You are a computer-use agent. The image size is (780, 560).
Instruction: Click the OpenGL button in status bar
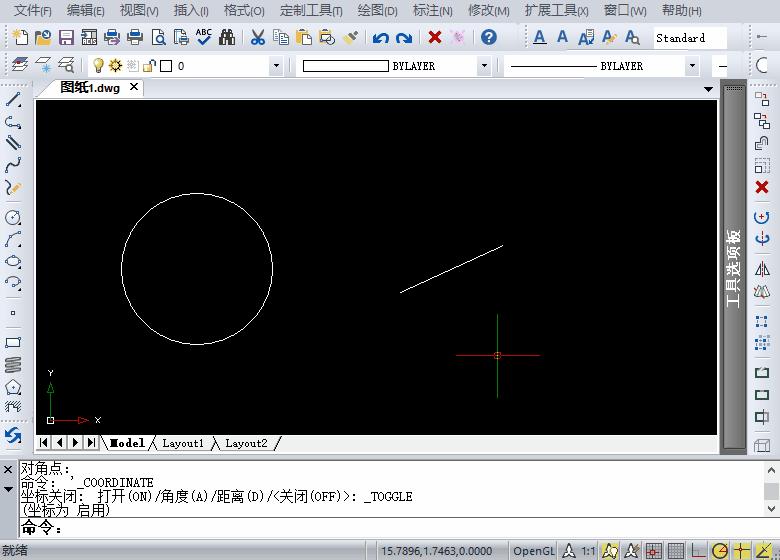coord(533,551)
